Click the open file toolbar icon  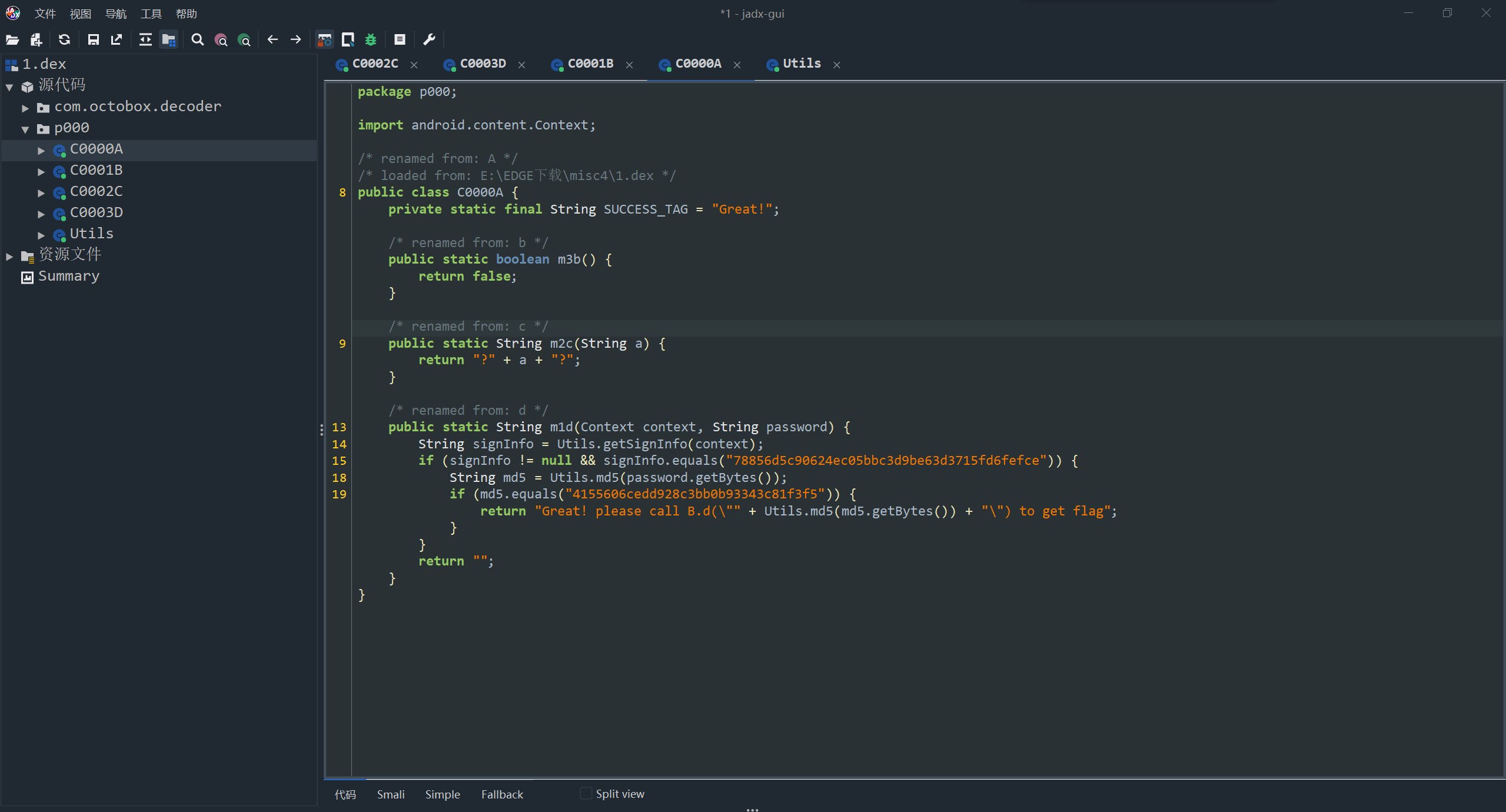tap(12, 39)
